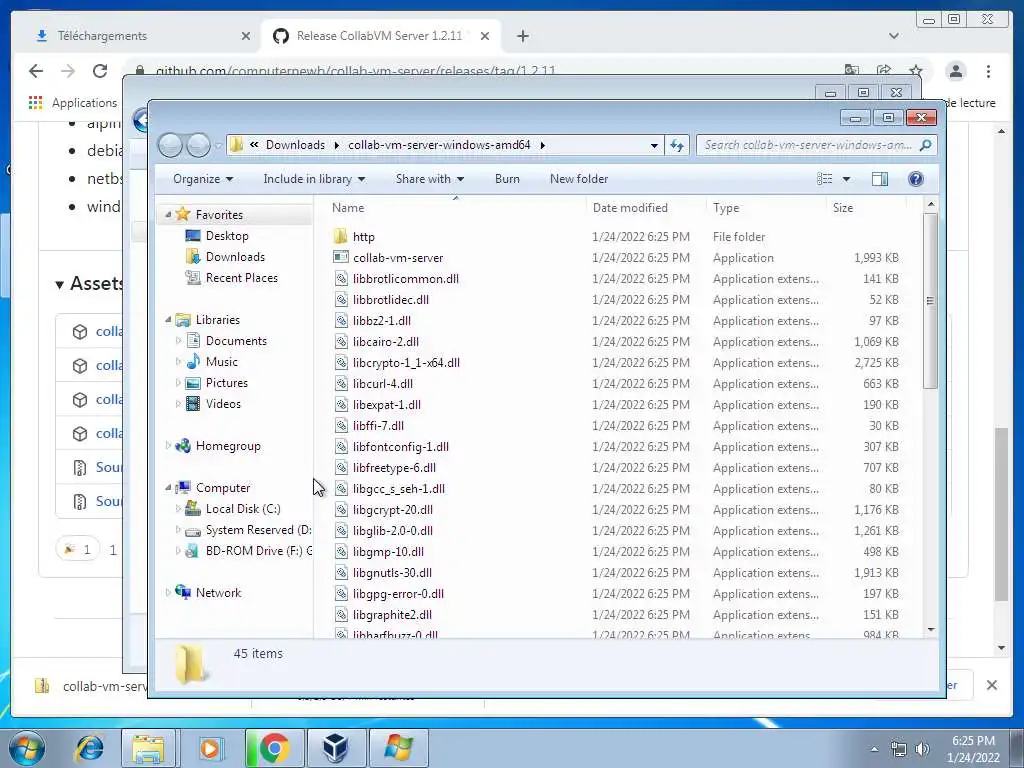This screenshot has height=768, width=1024.
Task: Dismiss Chrome download bar with X
Action: click(x=991, y=685)
